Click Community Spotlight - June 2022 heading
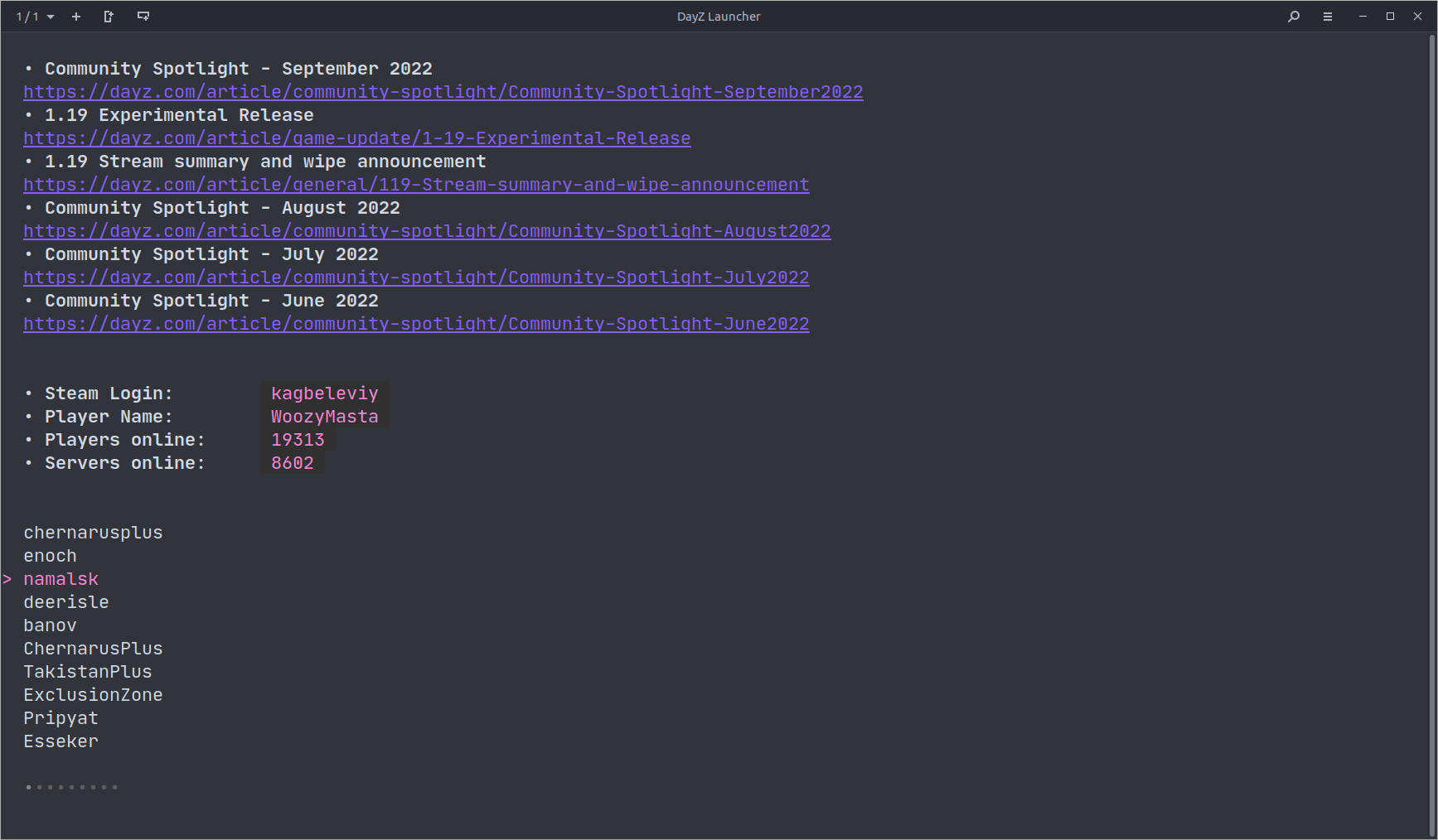The height and width of the screenshot is (840, 1438). pyautogui.click(x=211, y=301)
